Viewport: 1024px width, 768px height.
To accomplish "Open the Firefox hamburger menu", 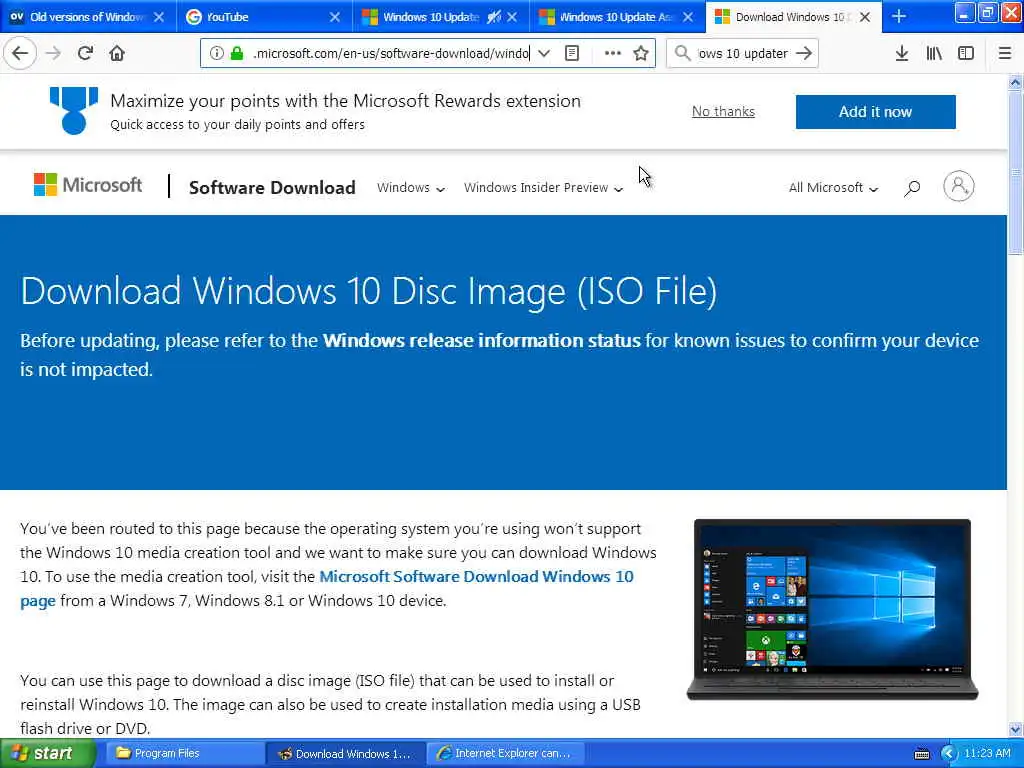I will [x=1005, y=53].
